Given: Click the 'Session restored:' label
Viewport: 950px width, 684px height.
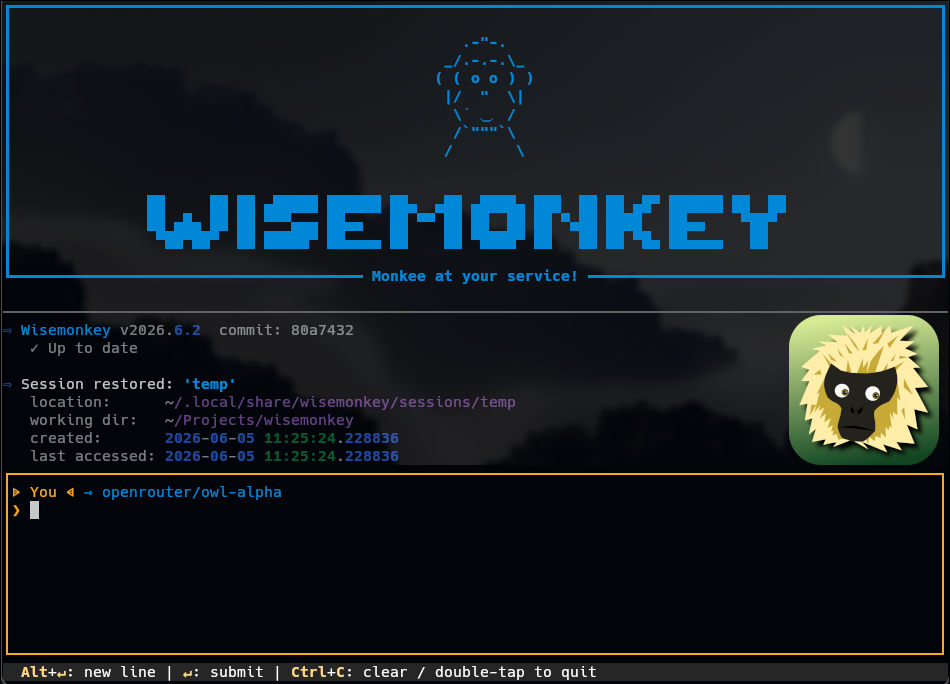Looking at the screenshot, I should [97, 384].
